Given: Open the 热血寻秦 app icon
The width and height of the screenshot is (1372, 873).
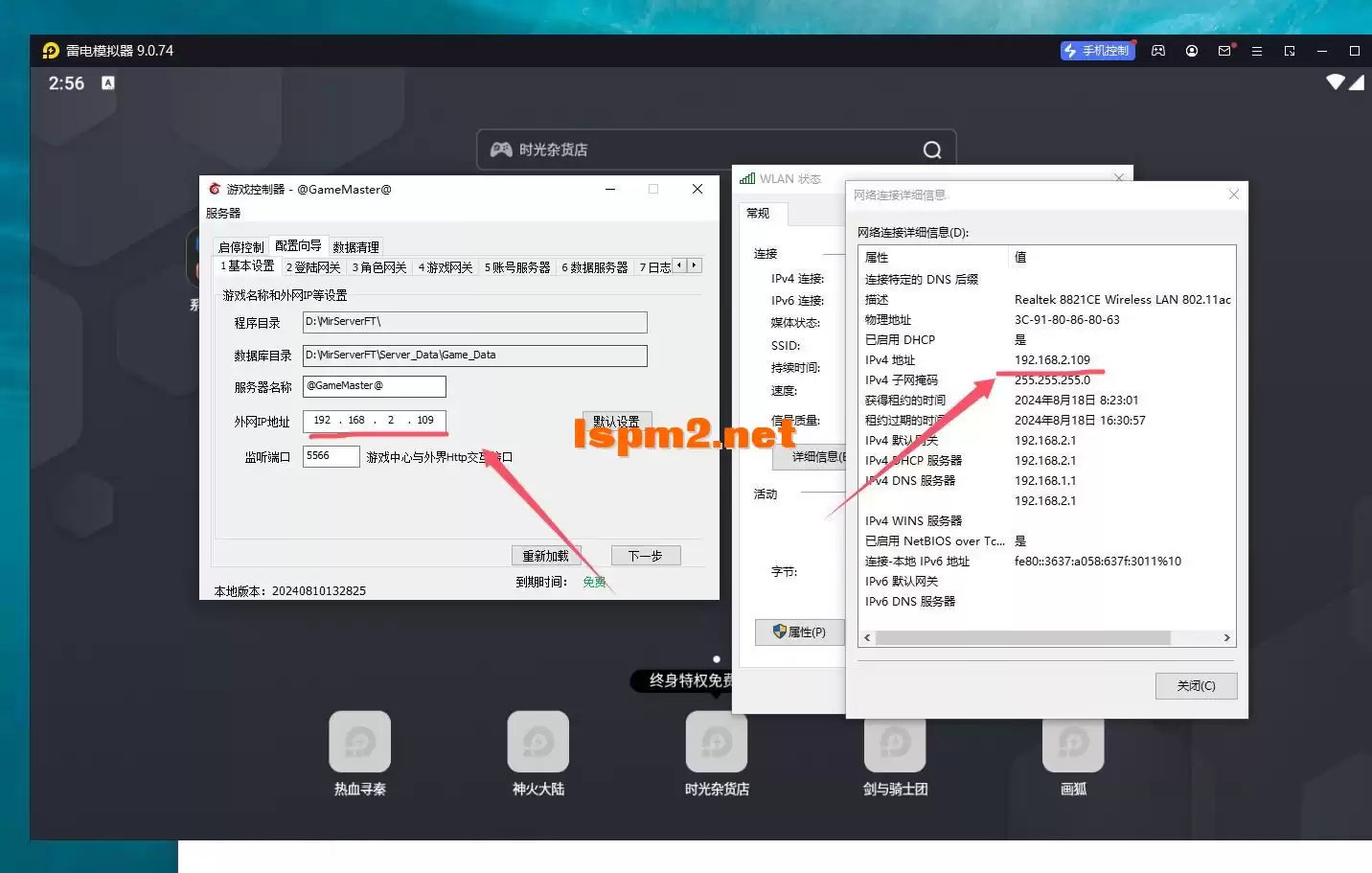Looking at the screenshot, I should point(359,742).
